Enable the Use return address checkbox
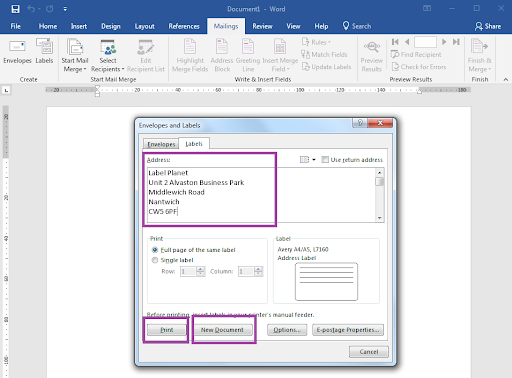The width and height of the screenshot is (512, 378). tap(325, 160)
